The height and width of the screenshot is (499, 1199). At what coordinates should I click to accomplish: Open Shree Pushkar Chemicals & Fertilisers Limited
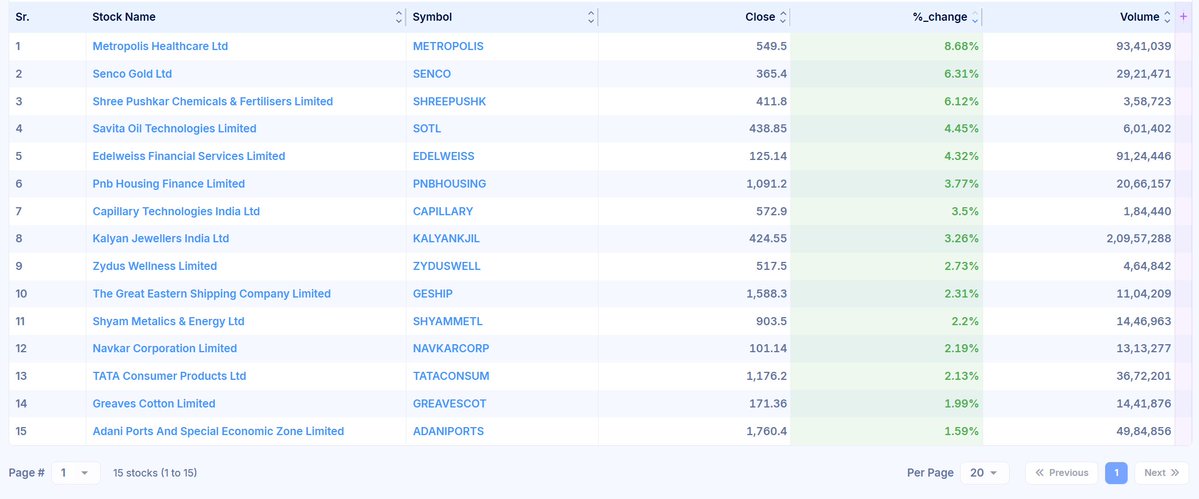point(213,101)
